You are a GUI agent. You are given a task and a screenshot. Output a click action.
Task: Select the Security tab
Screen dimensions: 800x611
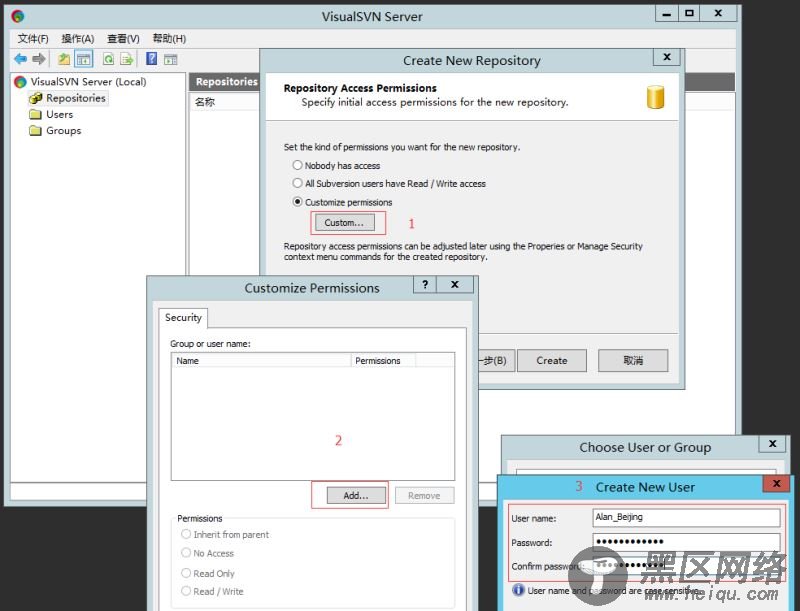(183, 317)
